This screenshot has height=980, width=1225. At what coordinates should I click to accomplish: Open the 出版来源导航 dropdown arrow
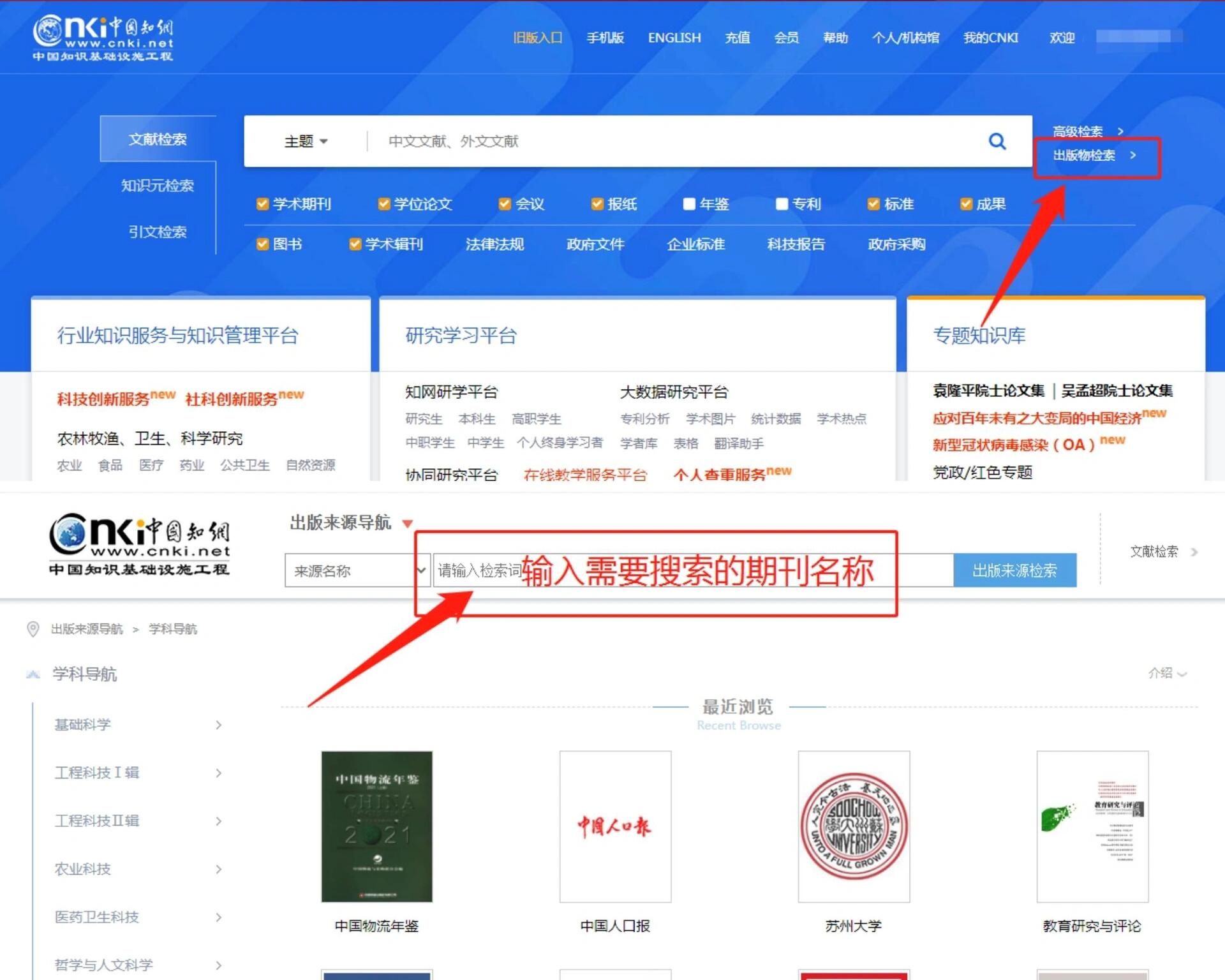(407, 524)
